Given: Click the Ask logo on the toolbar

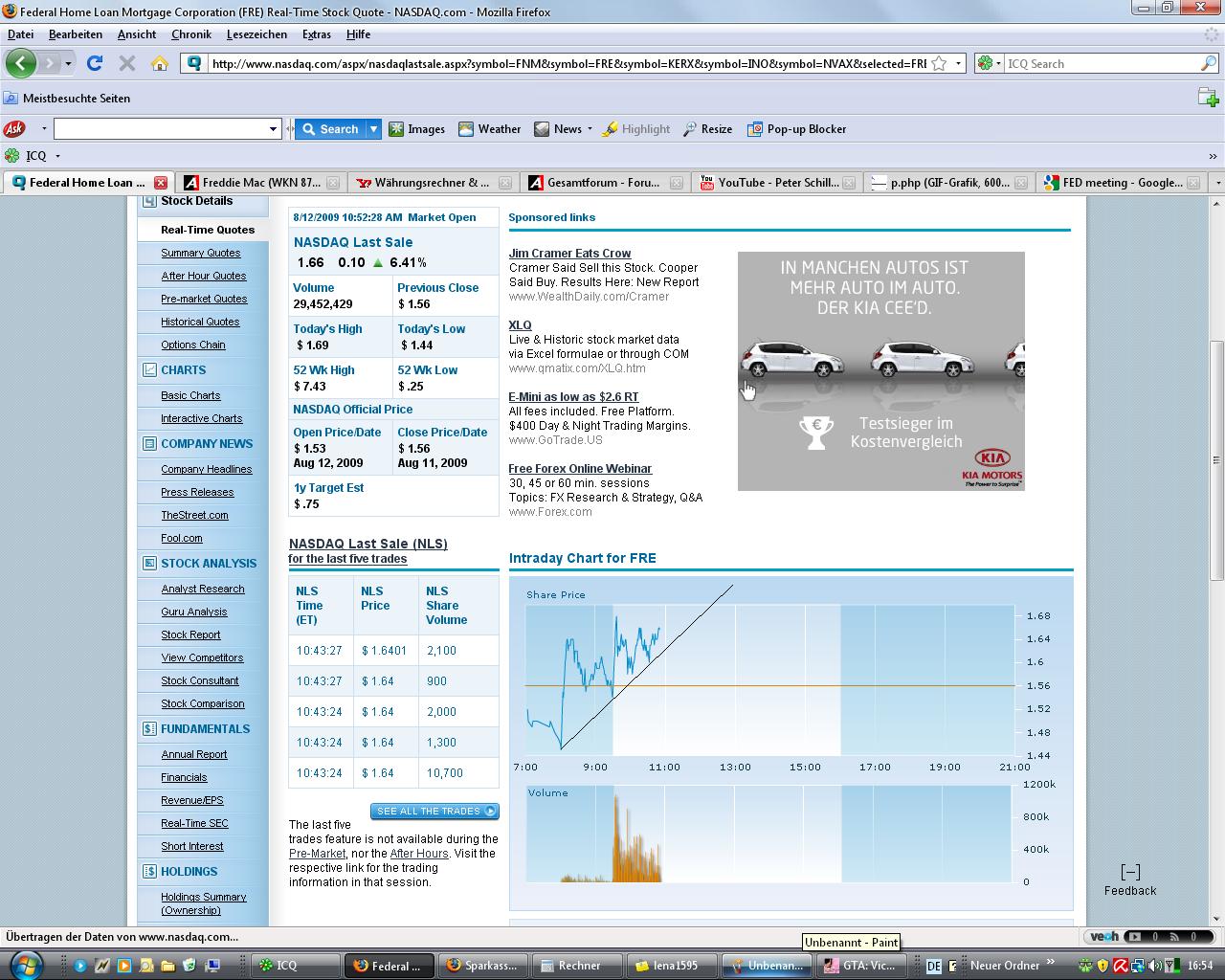Looking at the screenshot, I should (14, 128).
